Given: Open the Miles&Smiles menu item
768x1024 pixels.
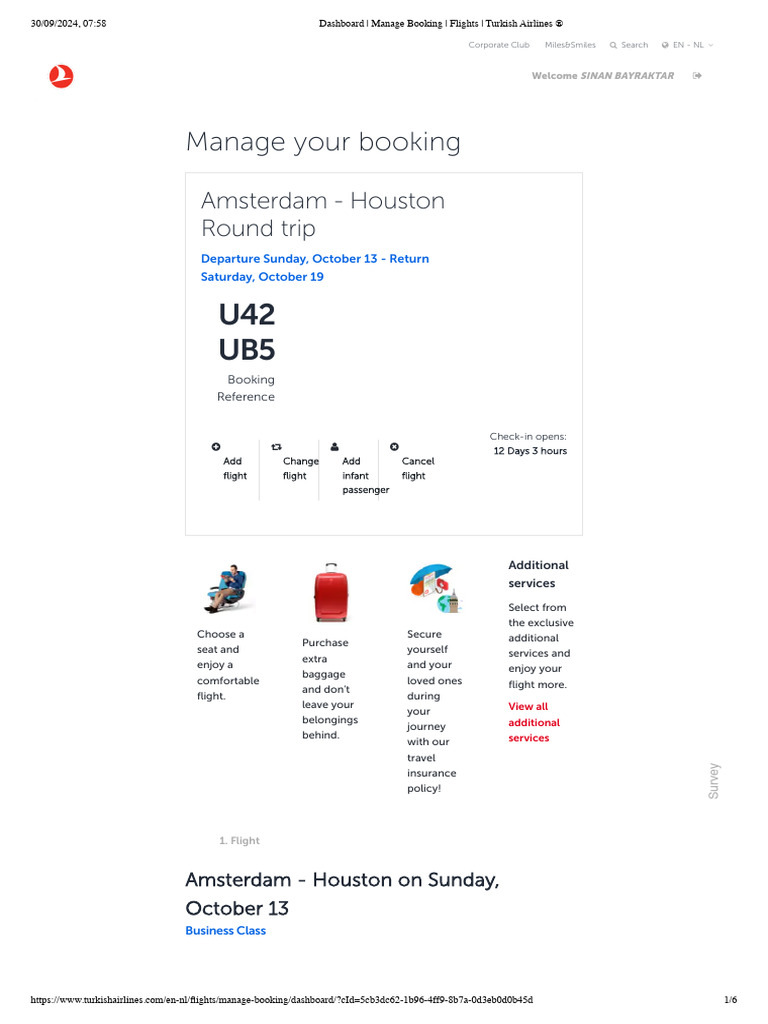Looking at the screenshot, I should [570, 45].
